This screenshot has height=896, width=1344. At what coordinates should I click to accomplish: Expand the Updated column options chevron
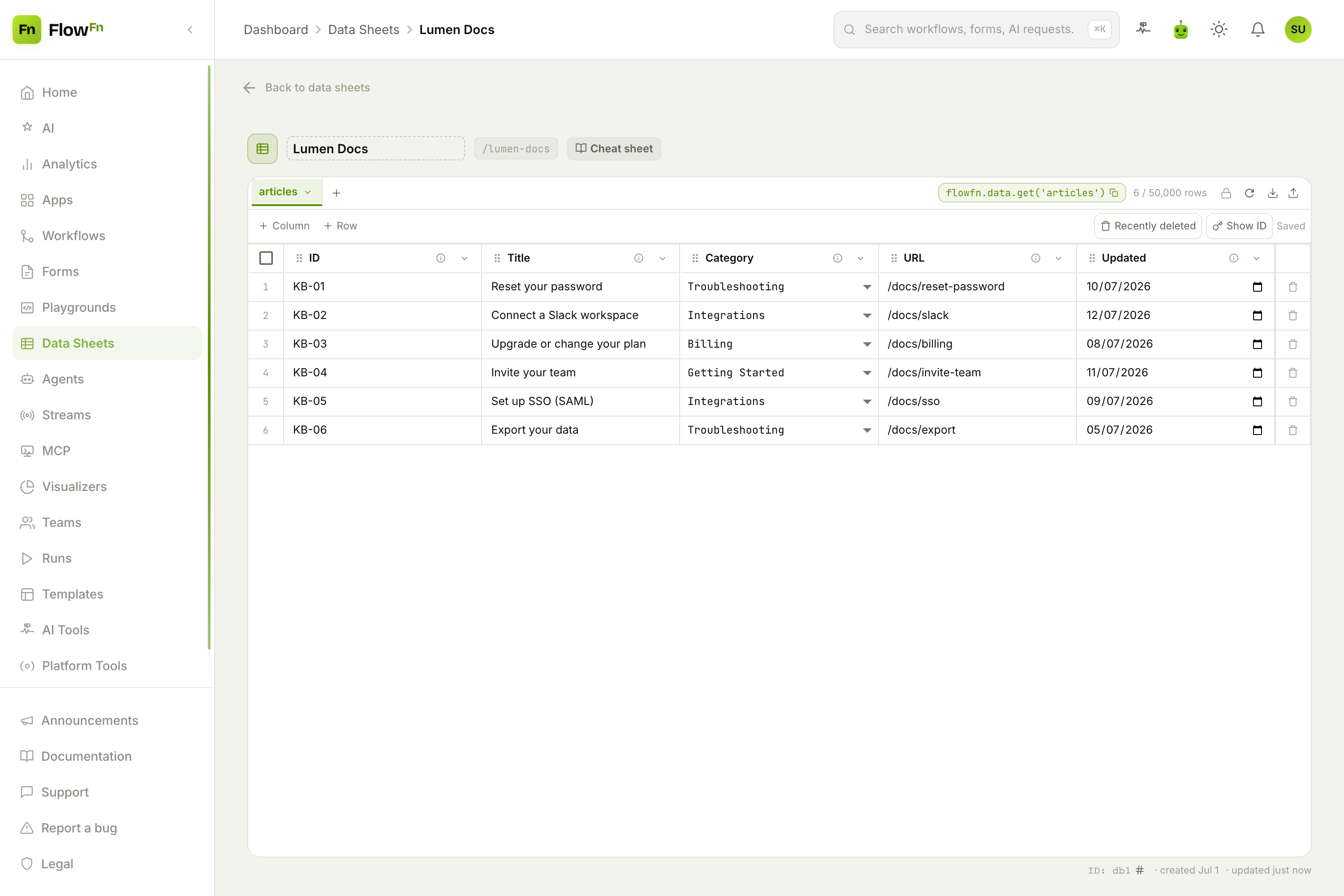[1257, 258]
